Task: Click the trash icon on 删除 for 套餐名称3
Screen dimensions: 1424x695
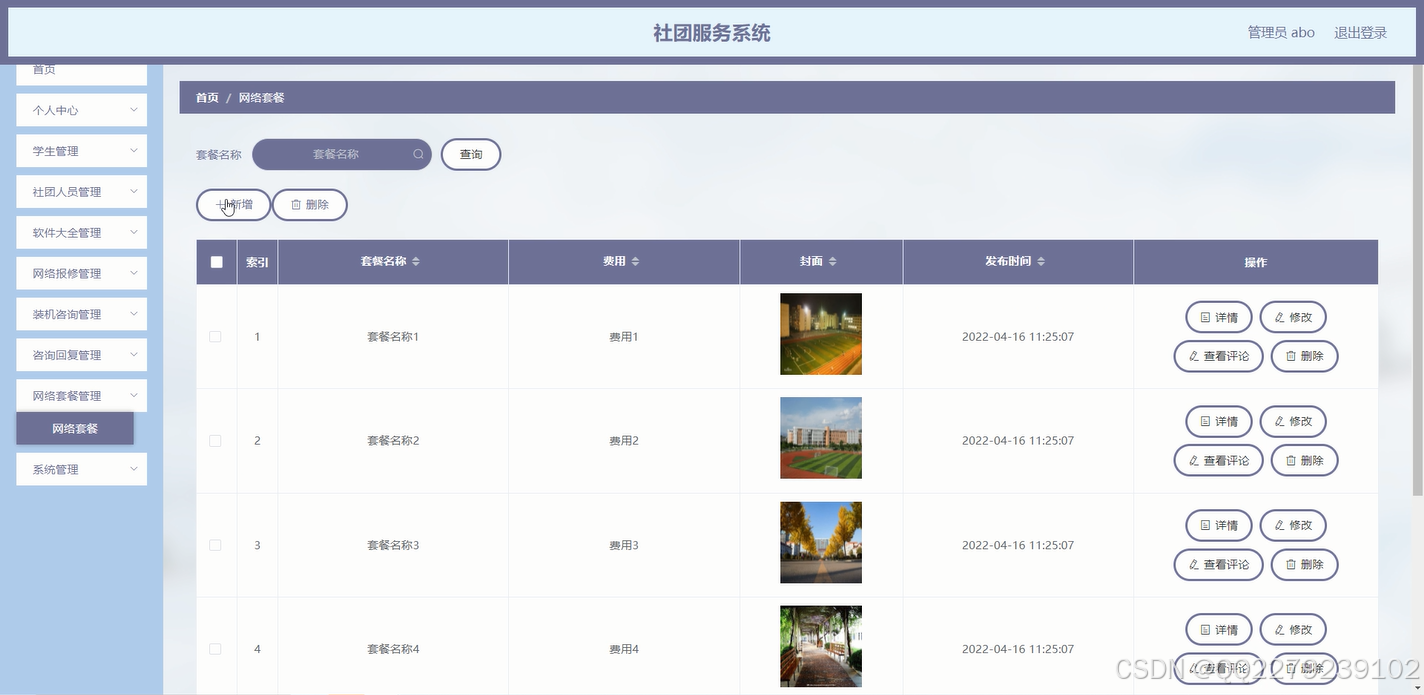Action: 1292,565
